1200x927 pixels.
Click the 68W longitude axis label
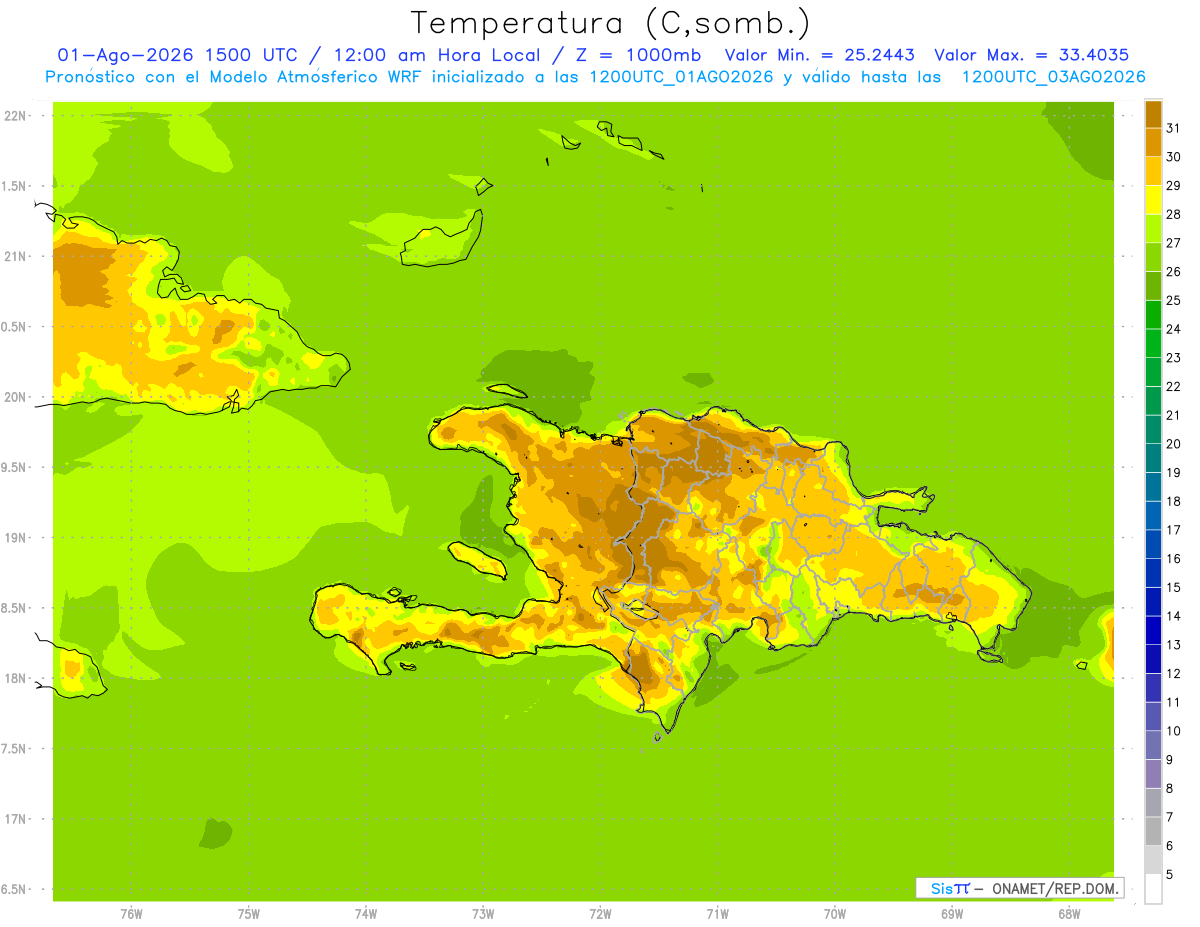1069,913
